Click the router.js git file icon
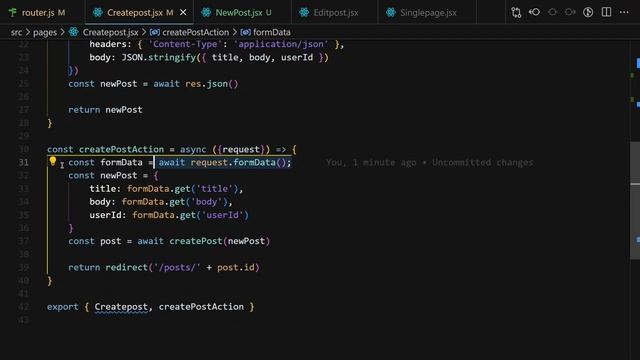This screenshot has height=360, width=640. [13, 13]
